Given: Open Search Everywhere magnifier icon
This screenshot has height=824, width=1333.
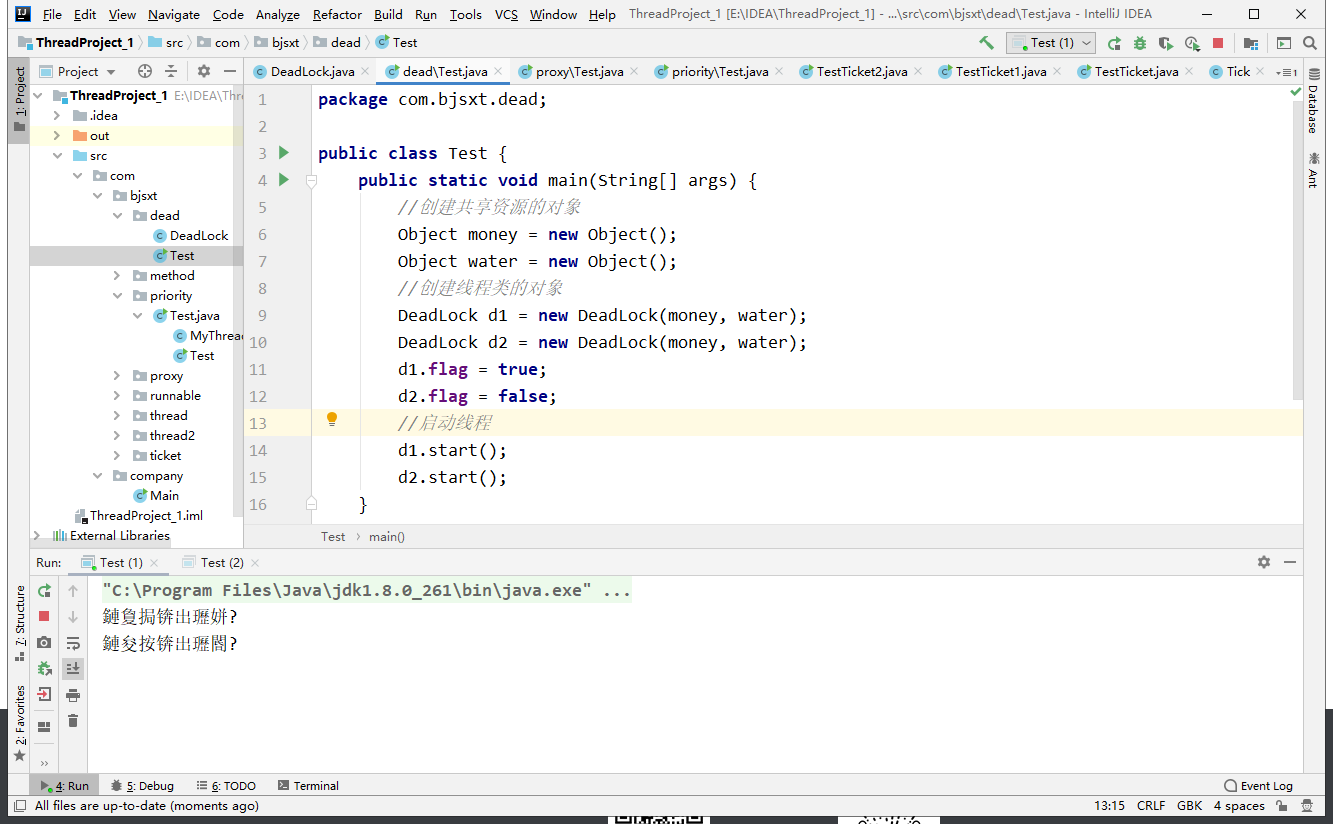Looking at the screenshot, I should point(1310,43).
